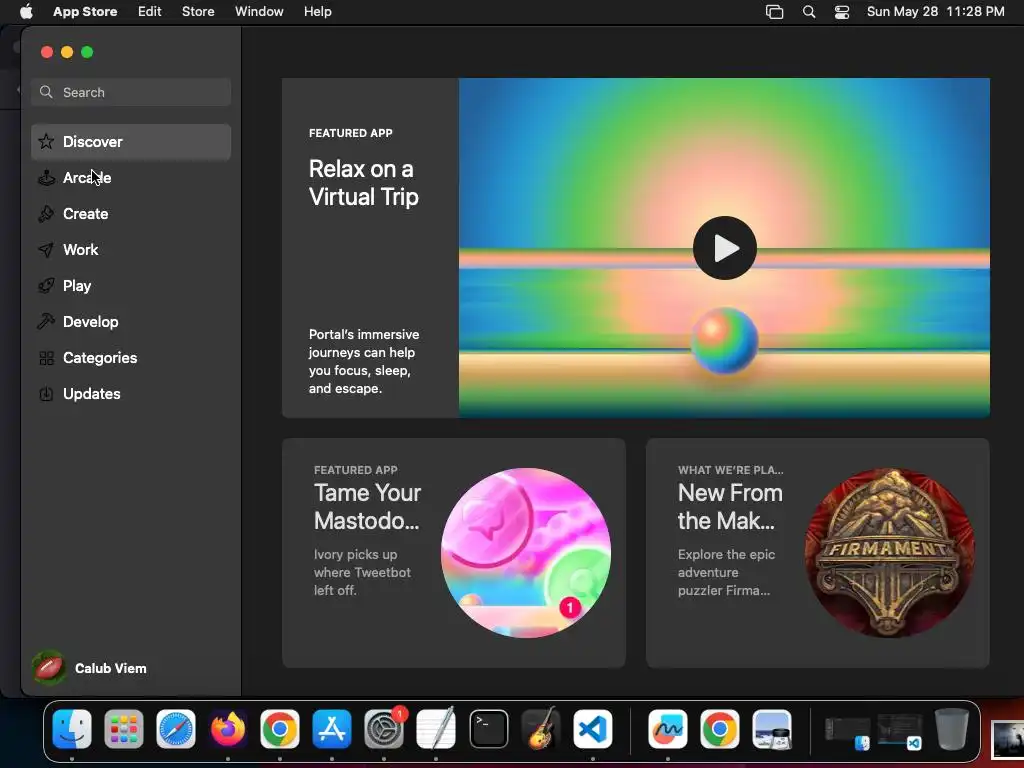The height and width of the screenshot is (768, 1024).
Task: Open Launchpad from the Dock
Action: [x=123, y=729]
